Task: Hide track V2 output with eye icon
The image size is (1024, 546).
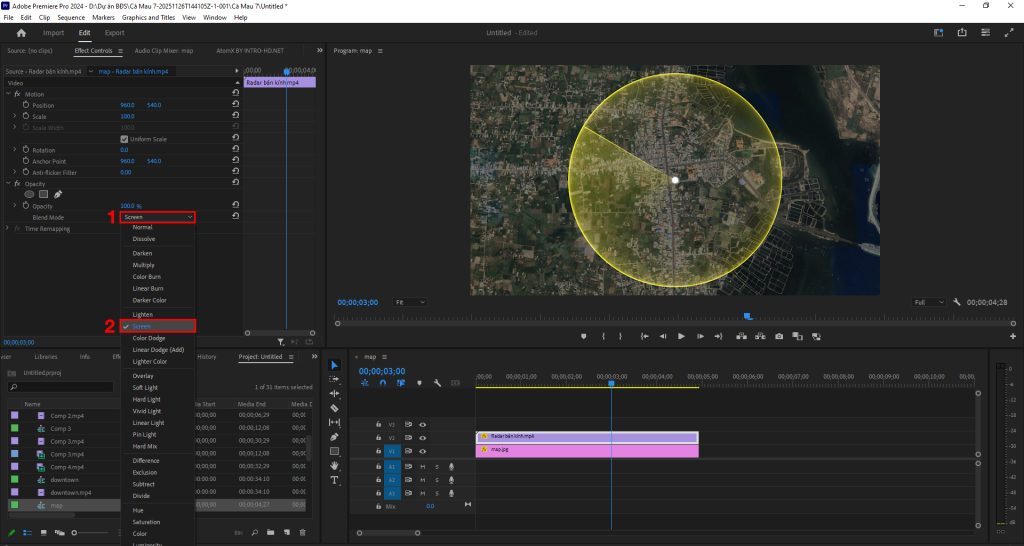Action: [x=422, y=437]
